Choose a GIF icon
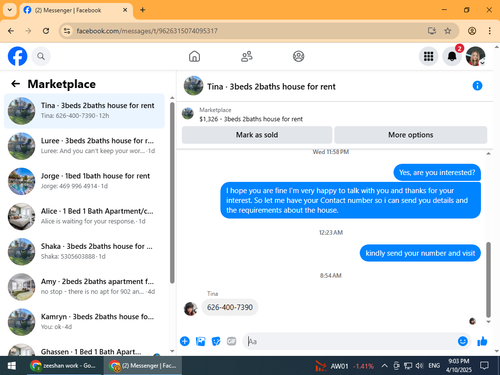Screen dimensions: 500x375 pos(231,341)
